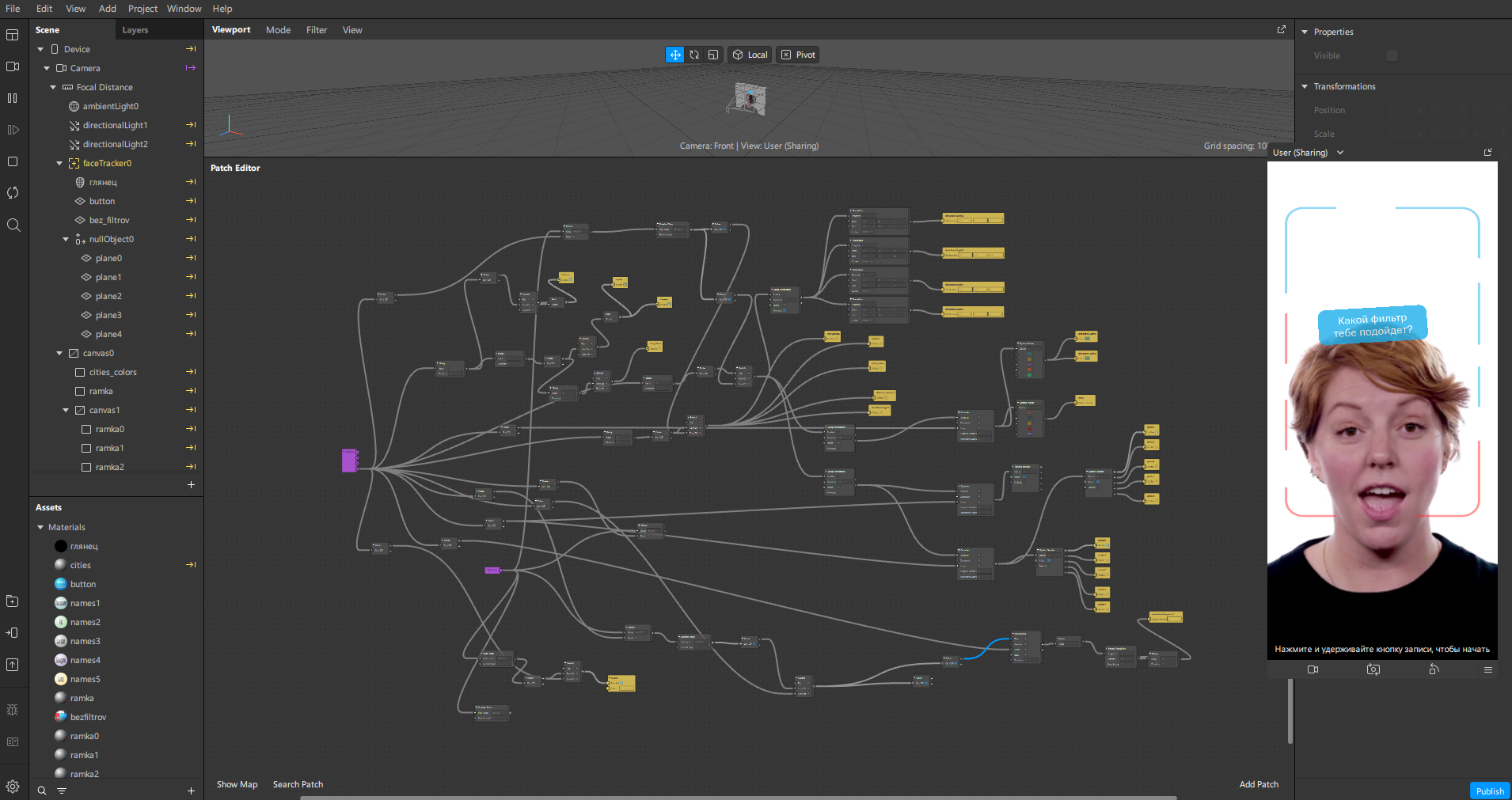Select faceTracker0 in the scene tree

(107, 163)
